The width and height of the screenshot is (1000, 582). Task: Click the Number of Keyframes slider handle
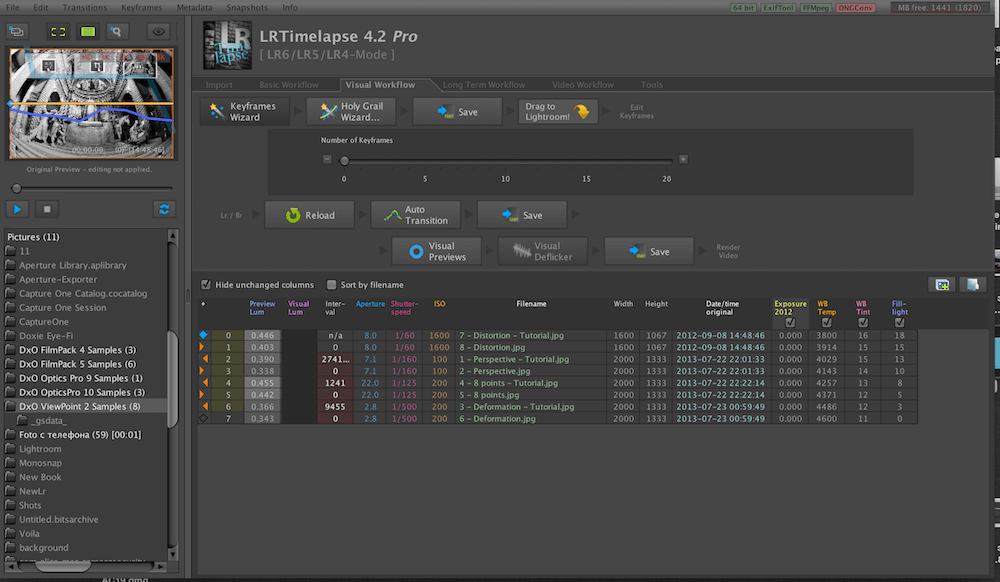pyautogui.click(x=344, y=161)
